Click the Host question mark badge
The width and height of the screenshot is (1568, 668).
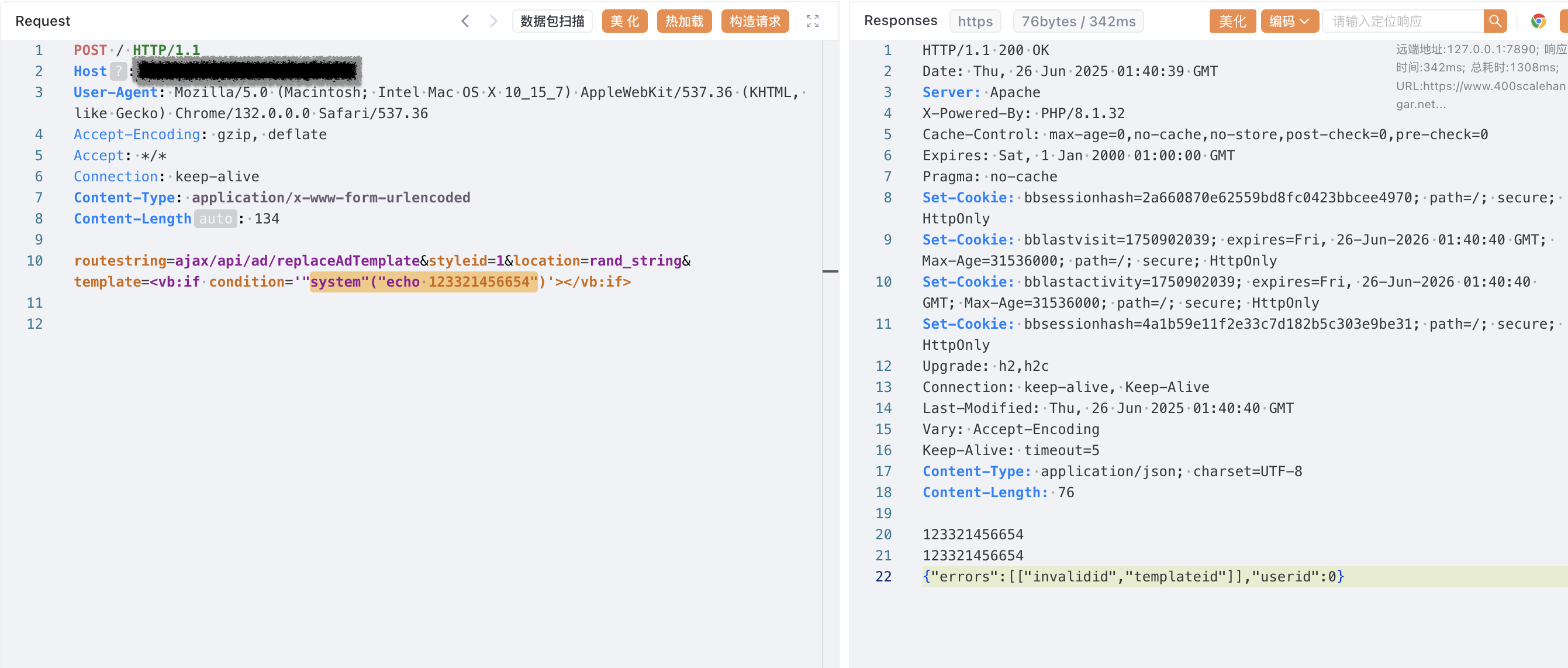tap(118, 71)
